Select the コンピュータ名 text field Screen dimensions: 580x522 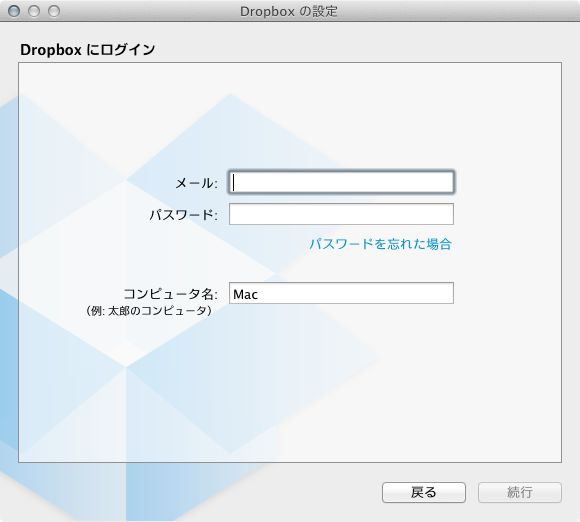click(341, 293)
